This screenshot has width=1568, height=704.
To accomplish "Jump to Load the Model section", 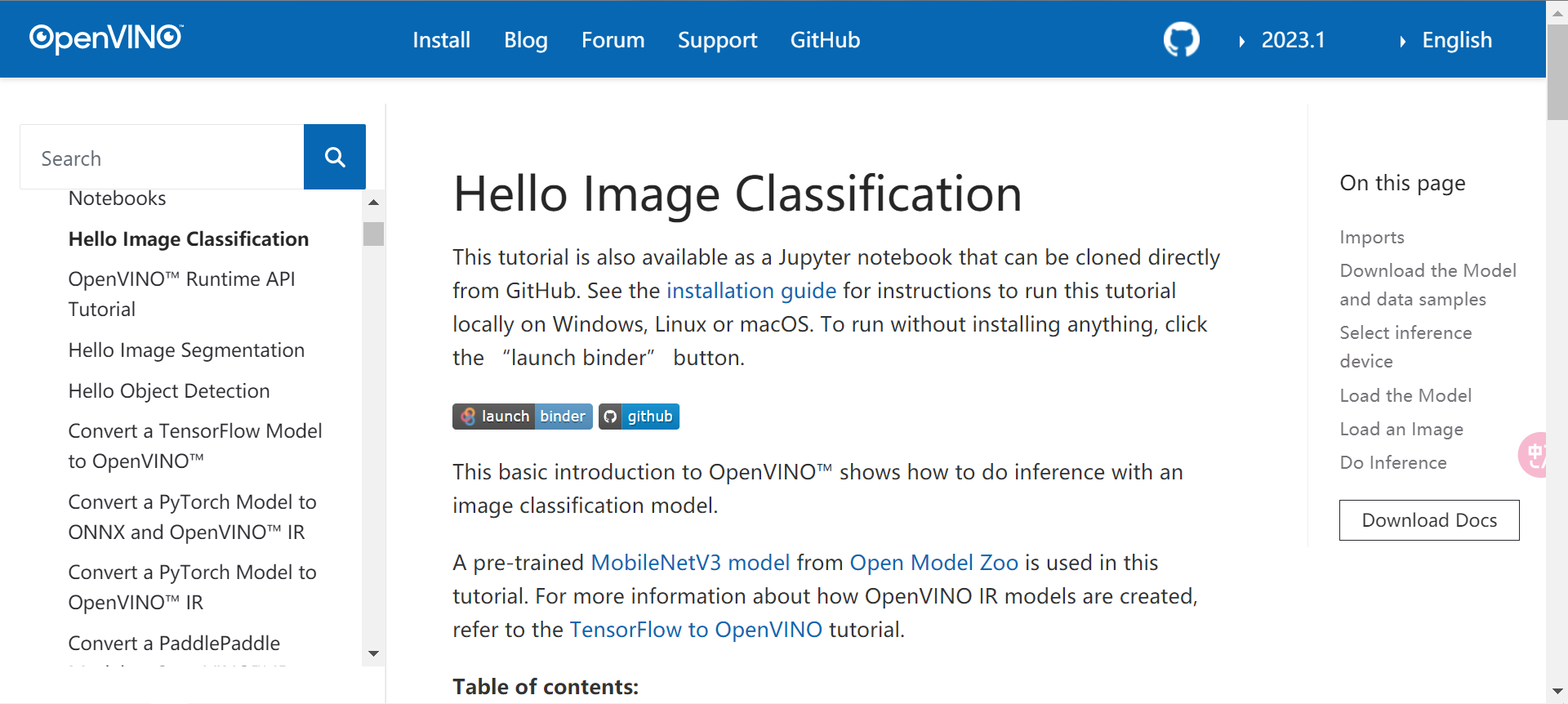I will pyautogui.click(x=1405, y=396).
